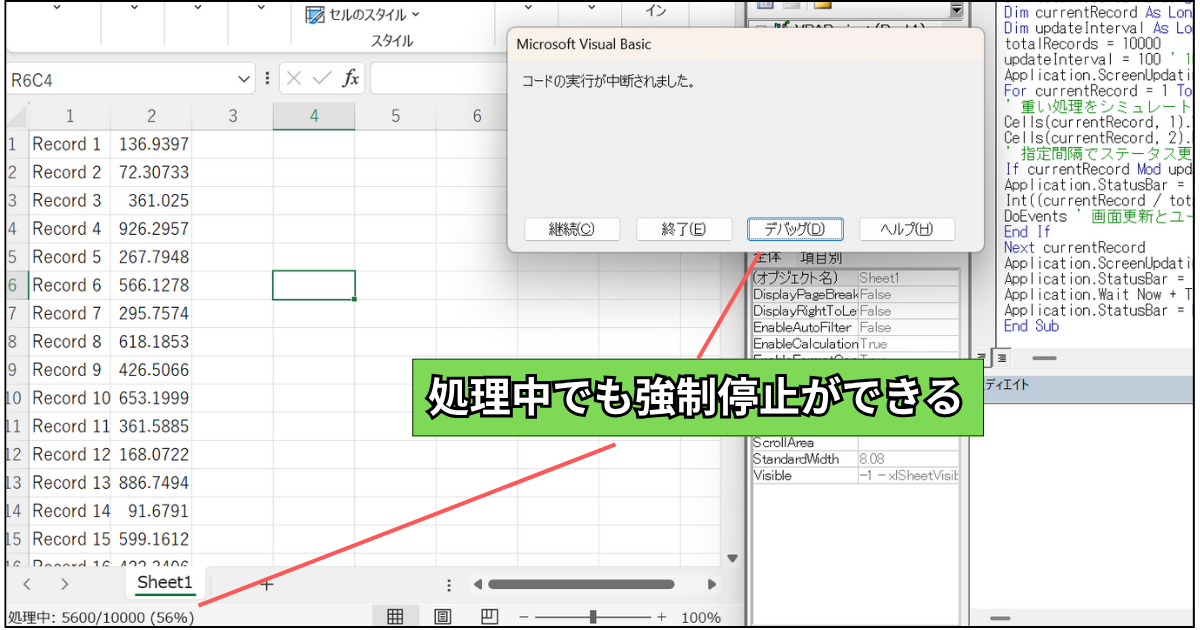
Task: Click cell with value 618.1853
Action: pos(153,341)
